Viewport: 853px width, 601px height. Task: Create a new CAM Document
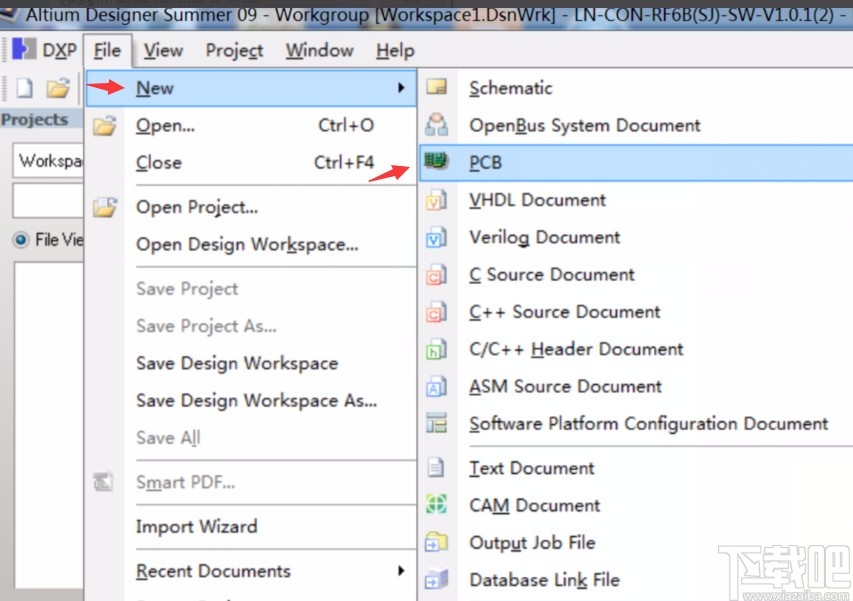[x=636, y=505]
